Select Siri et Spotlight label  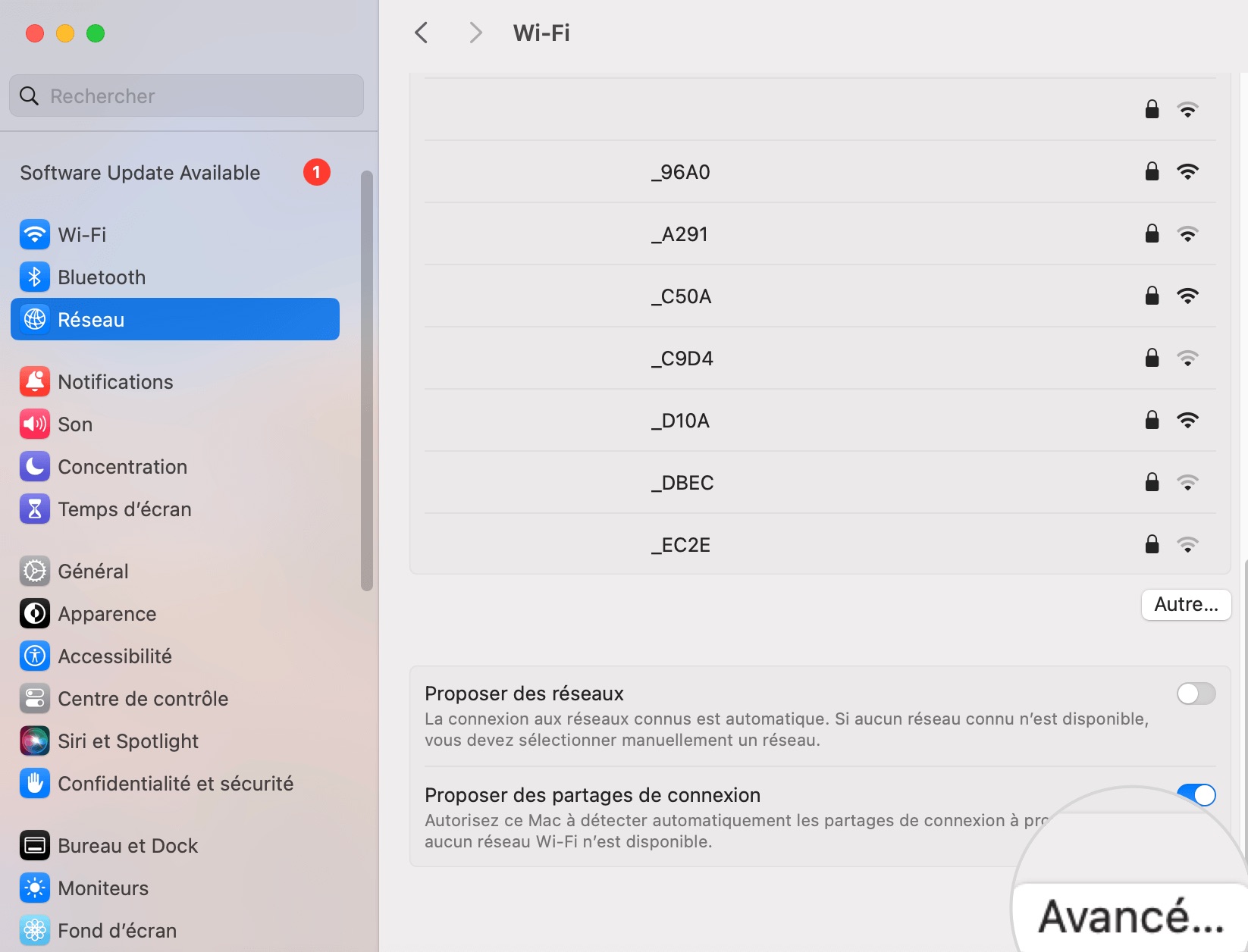click(128, 741)
